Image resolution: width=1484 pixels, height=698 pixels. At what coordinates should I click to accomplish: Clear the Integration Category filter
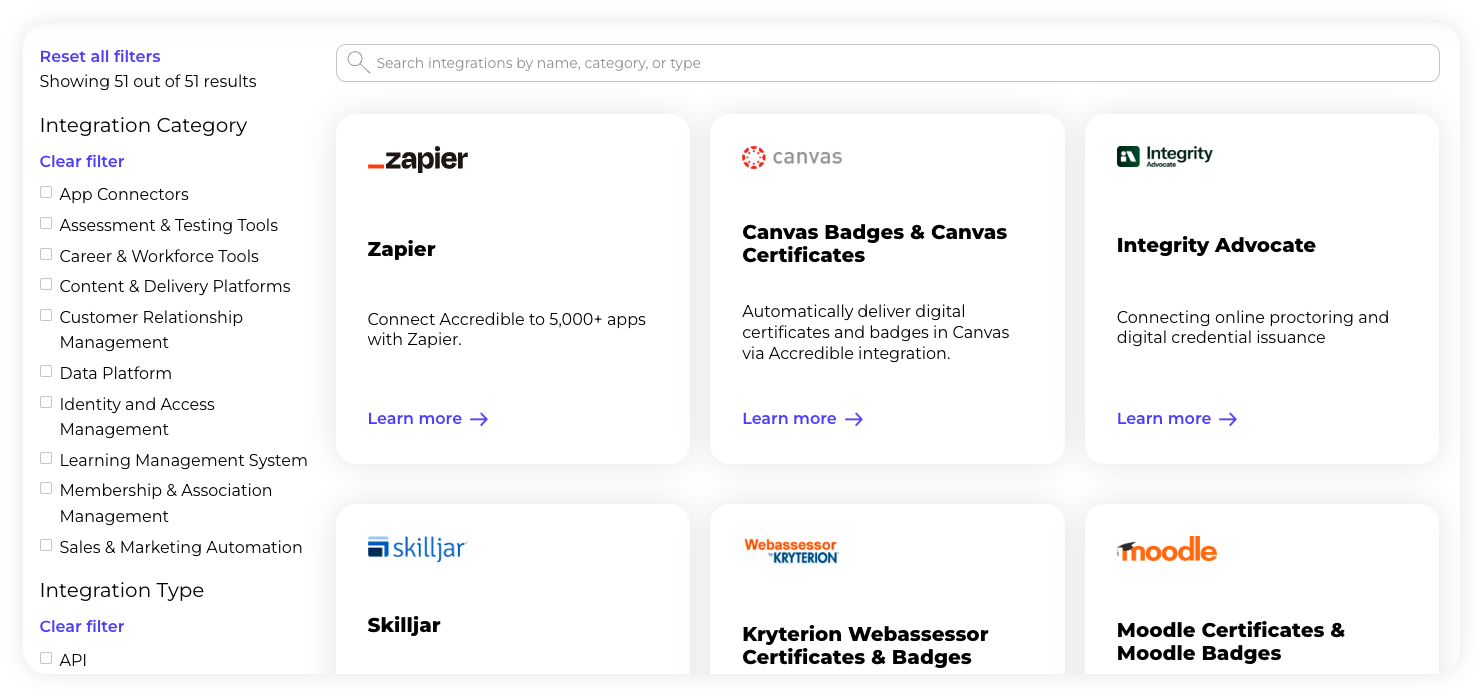(82, 161)
